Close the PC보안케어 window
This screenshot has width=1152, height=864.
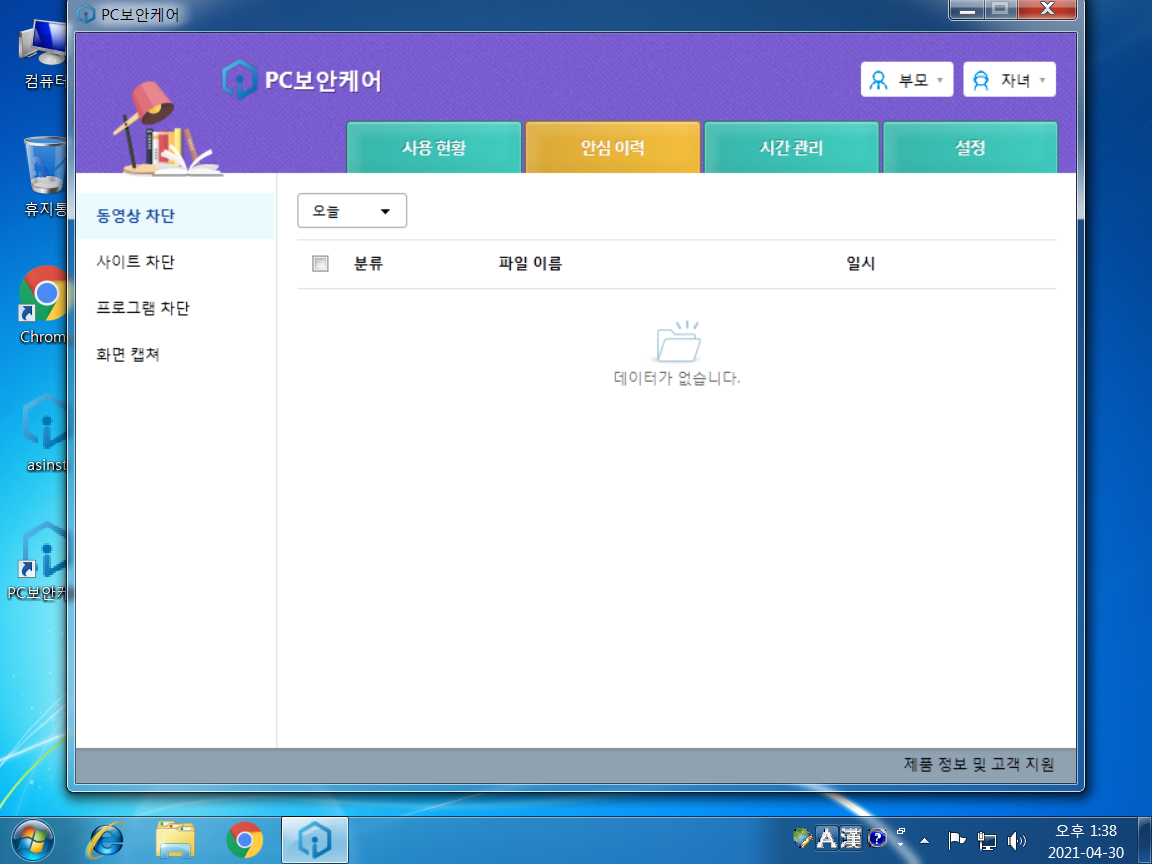[1048, 9]
